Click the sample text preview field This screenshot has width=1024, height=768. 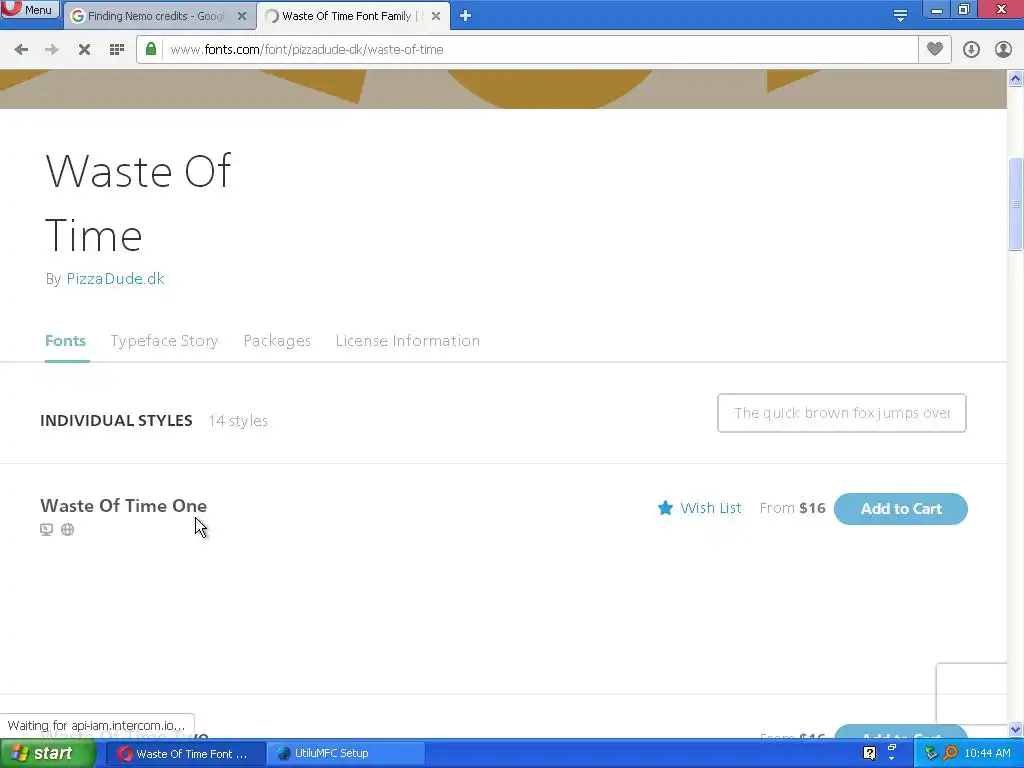[x=842, y=413]
